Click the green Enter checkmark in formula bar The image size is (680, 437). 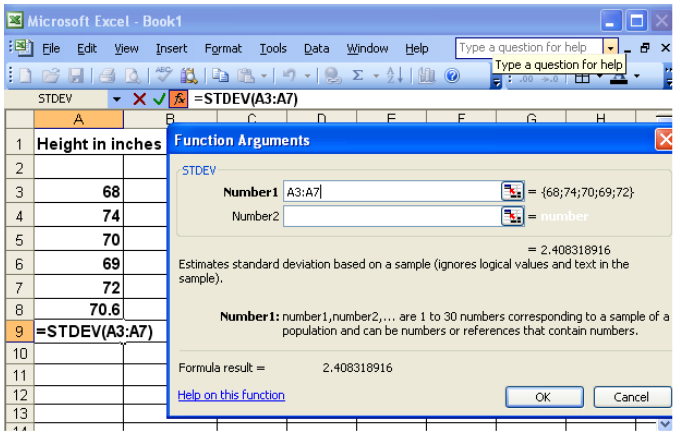coord(159,99)
